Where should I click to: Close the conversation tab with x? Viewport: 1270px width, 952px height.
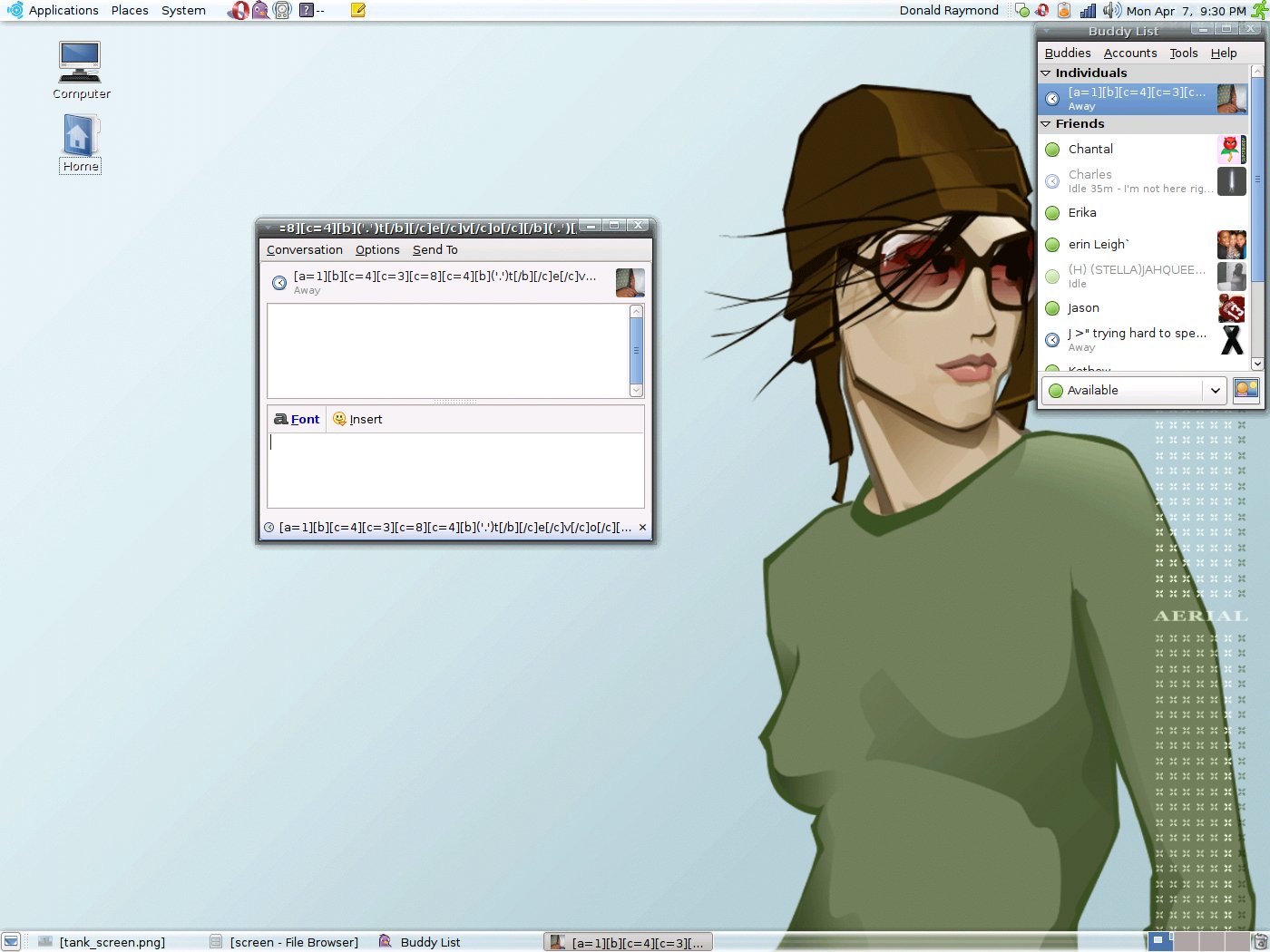[x=642, y=527]
